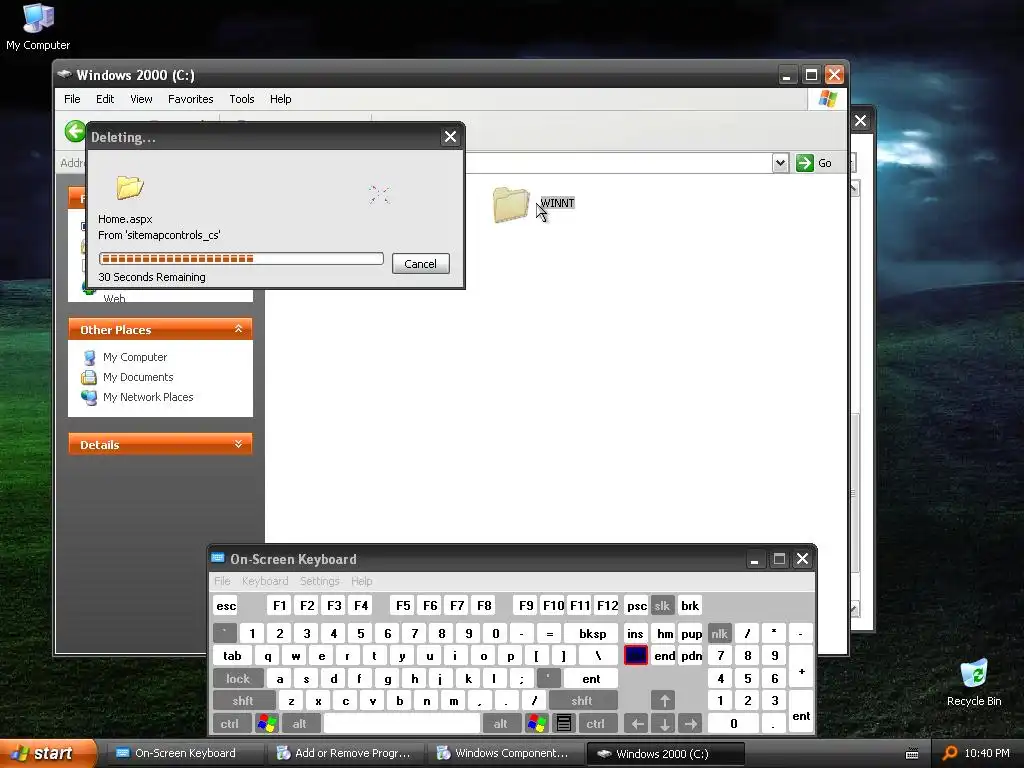Click the tab key on keyboard
Image resolution: width=1024 pixels, height=768 pixels.
point(232,656)
